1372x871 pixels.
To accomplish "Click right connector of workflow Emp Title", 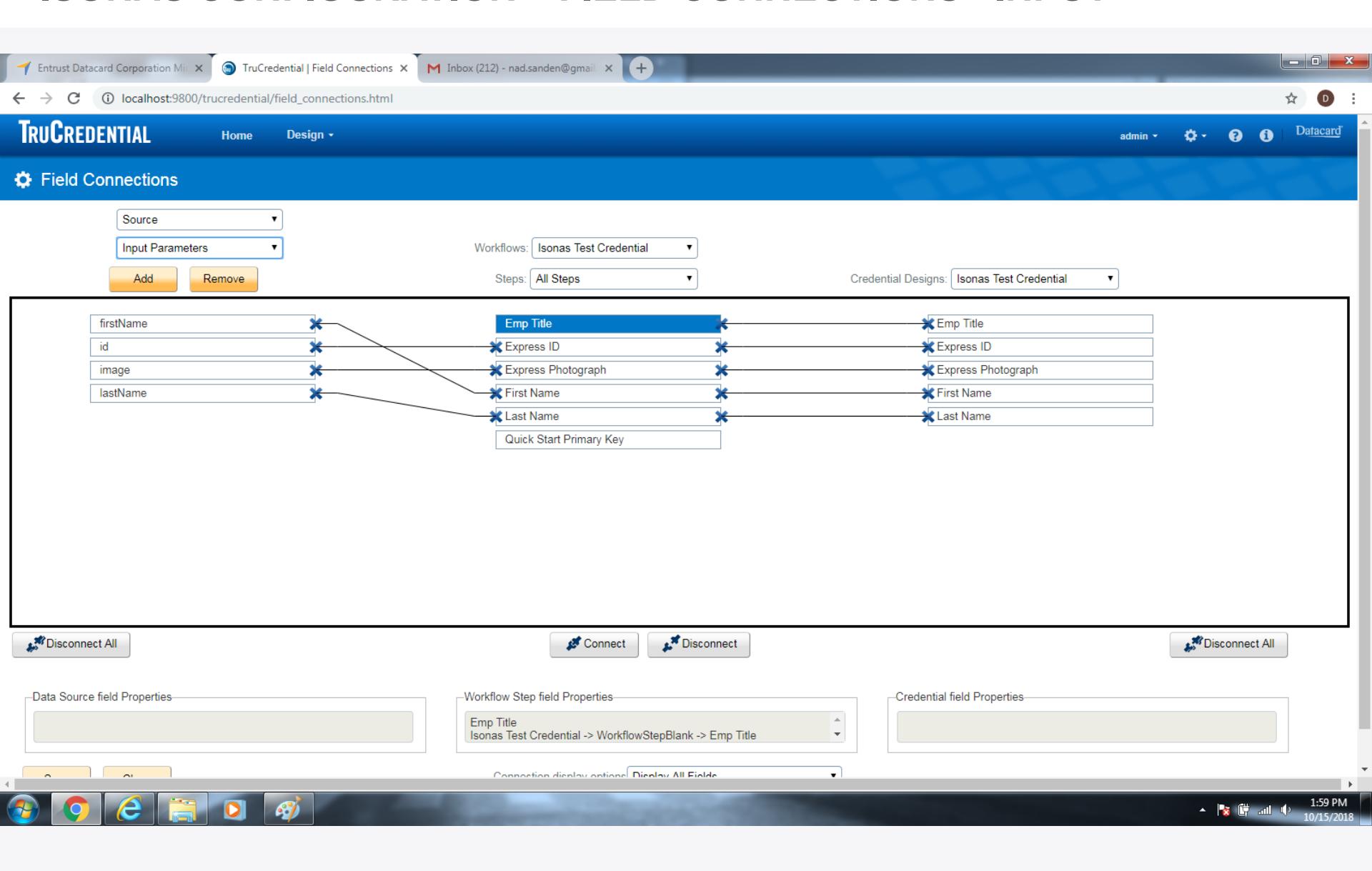I will pyautogui.click(x=722, y=324).
